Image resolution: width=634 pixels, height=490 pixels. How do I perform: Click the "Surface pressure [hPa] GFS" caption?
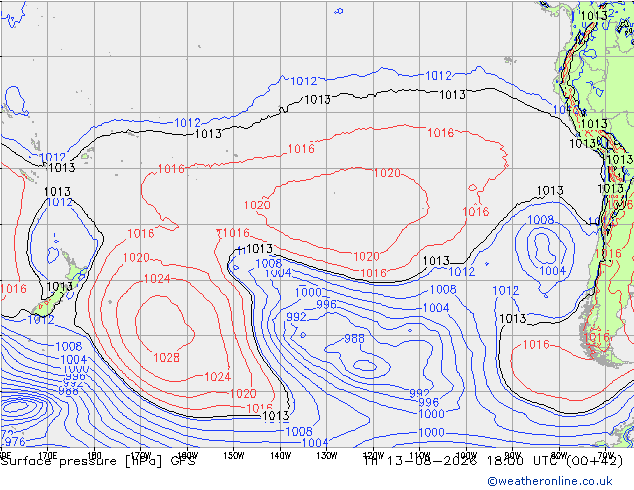pyautogui.click(x=98, y=461)
